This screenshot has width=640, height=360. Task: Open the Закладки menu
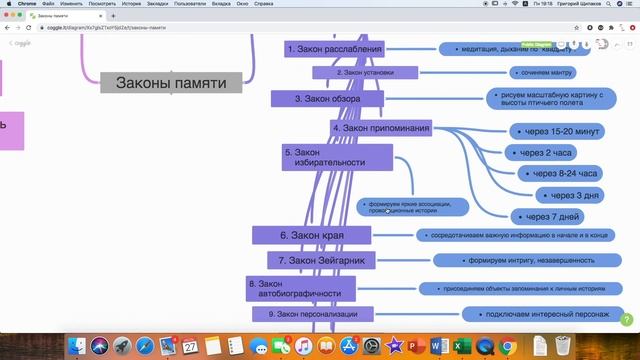tap(158, 4)
